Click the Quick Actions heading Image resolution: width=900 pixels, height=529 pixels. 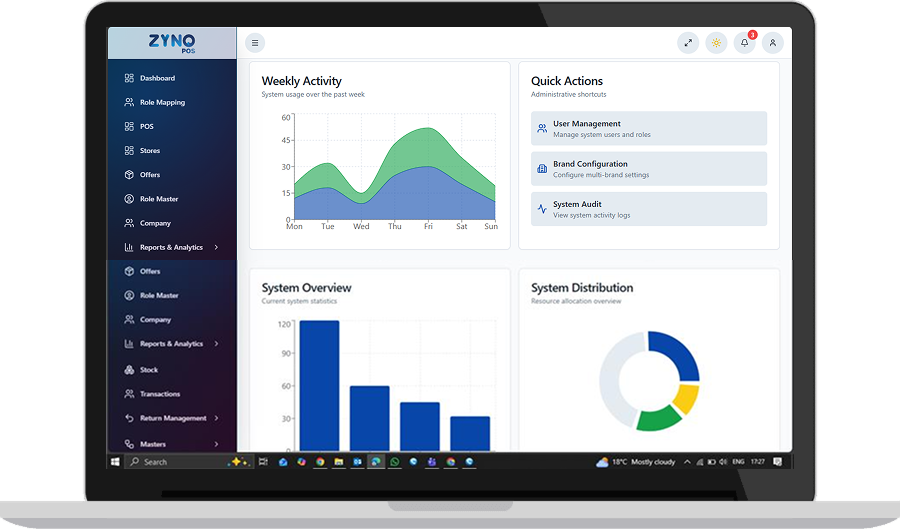(x=567, y=81)
